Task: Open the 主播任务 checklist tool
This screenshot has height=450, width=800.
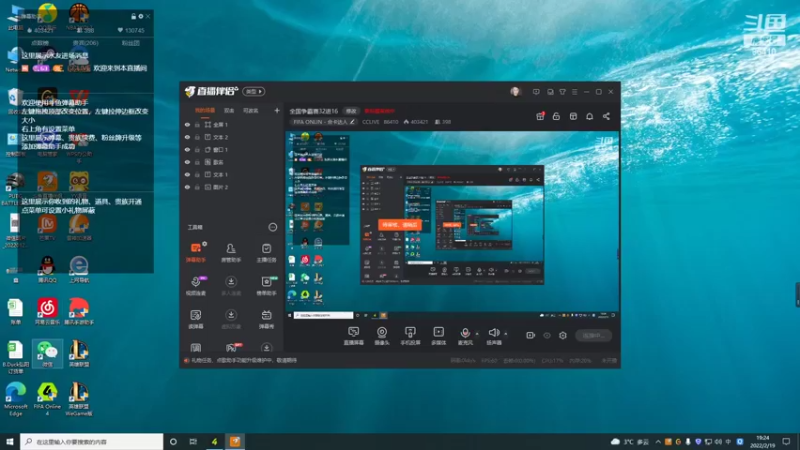Action: (266, 253)
